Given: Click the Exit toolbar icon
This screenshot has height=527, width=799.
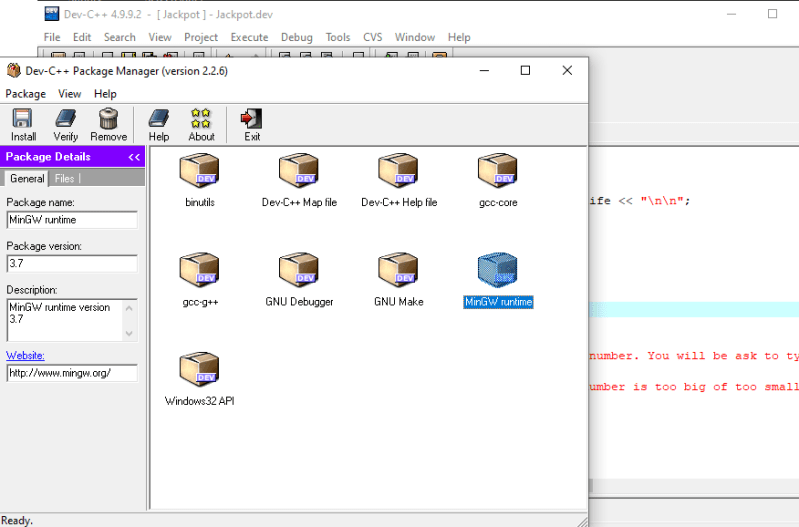Looking at the screenshot, I should click(252, 125).
